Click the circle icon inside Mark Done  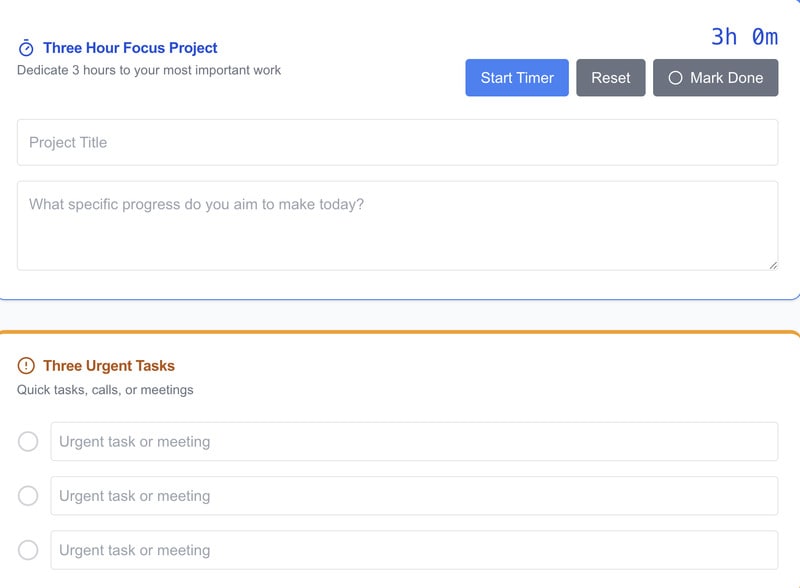pyautogui.click(x=675, y=78)
